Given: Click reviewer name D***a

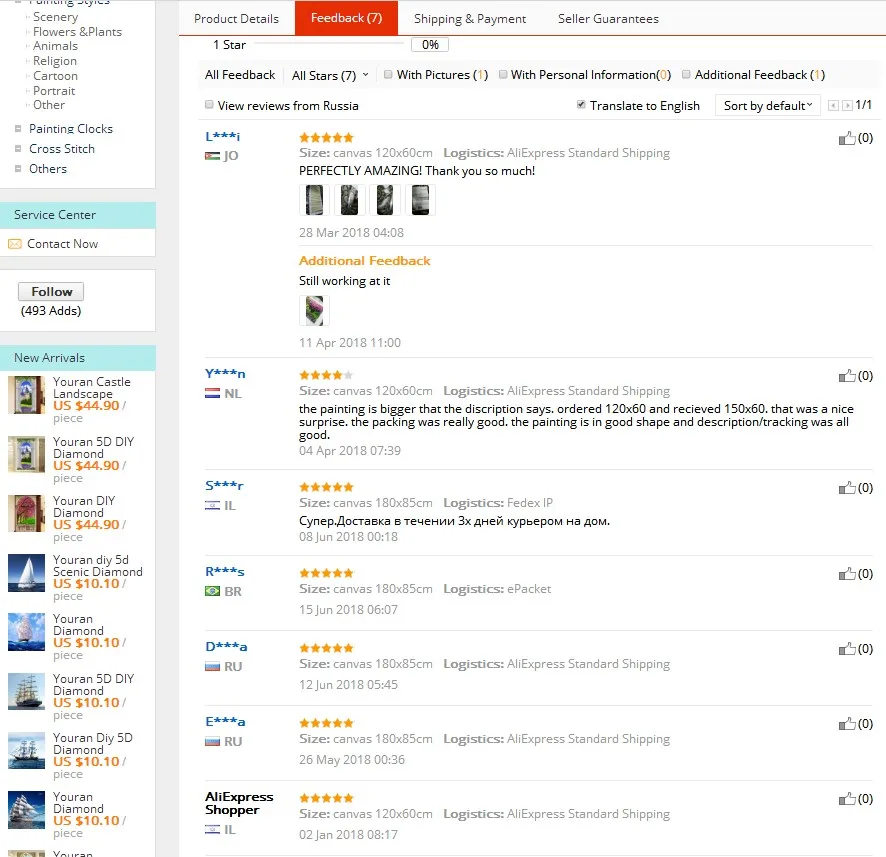Looking at the screenshot, I should (x=226, y=647).
